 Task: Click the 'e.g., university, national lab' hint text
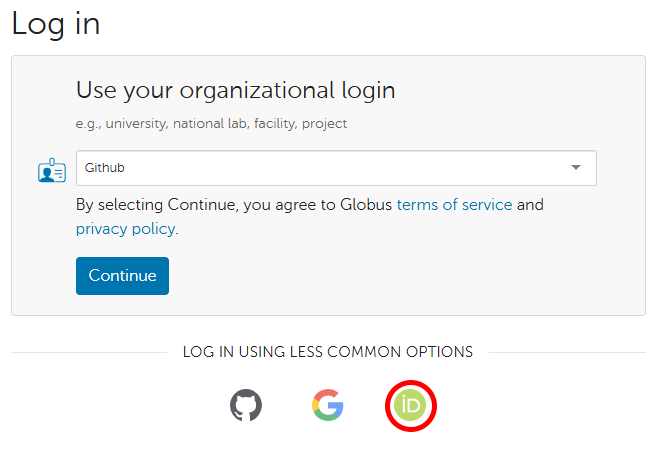[211, 124]
